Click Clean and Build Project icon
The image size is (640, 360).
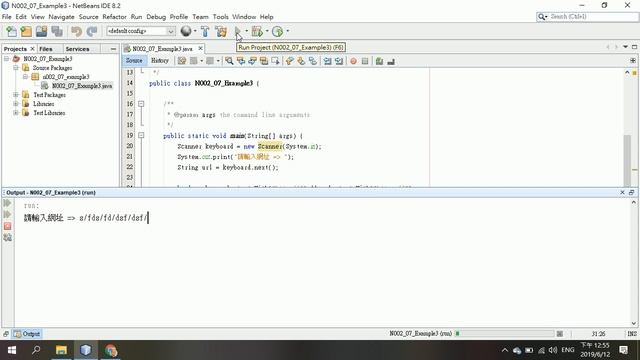(x=221, y=31)
